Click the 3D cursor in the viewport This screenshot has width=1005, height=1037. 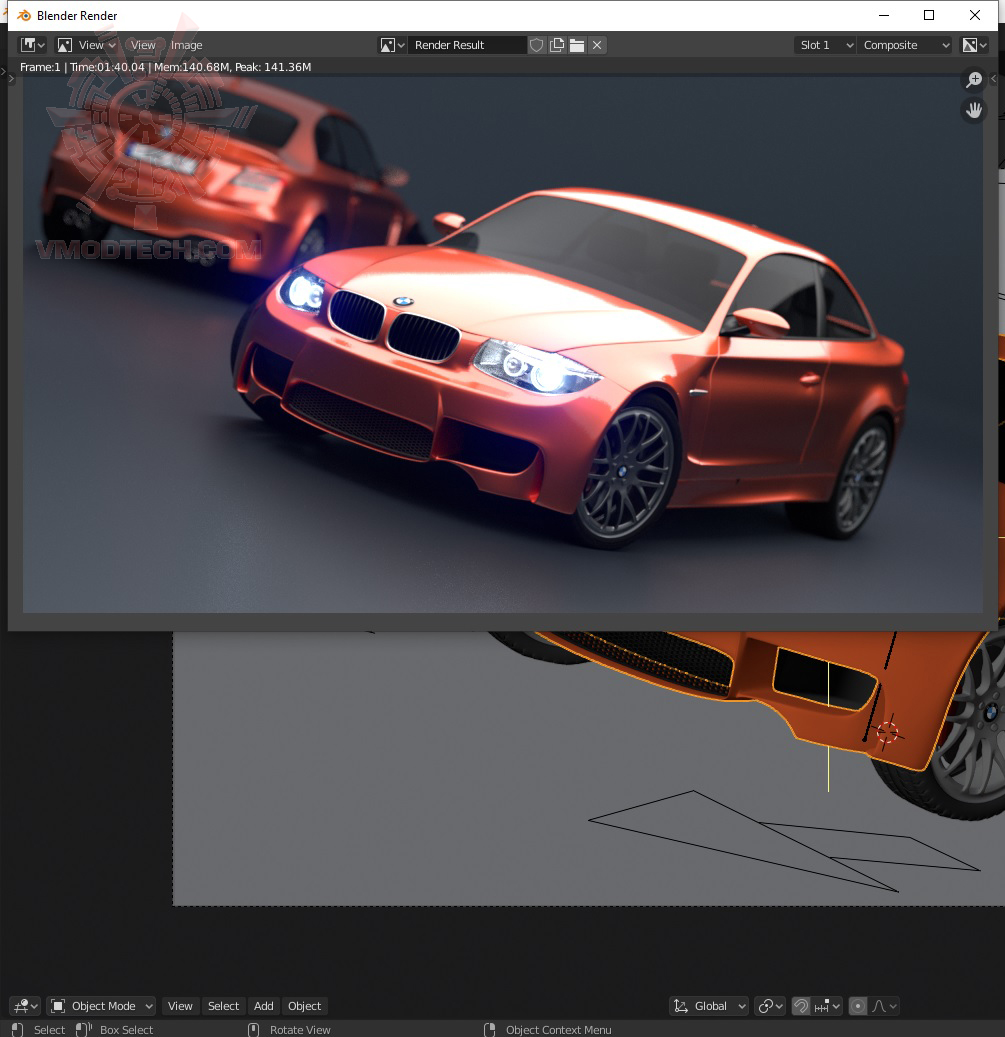[x=887, y=732]
